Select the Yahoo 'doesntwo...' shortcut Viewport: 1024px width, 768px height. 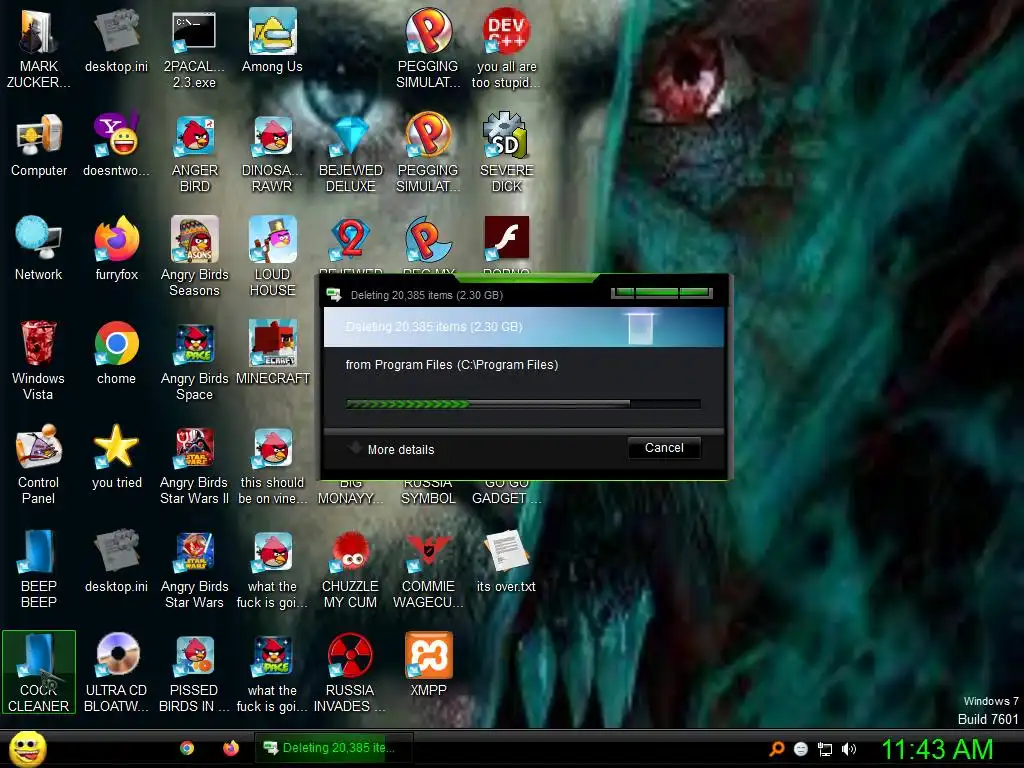pyautogui.click(x=116, y=146)
